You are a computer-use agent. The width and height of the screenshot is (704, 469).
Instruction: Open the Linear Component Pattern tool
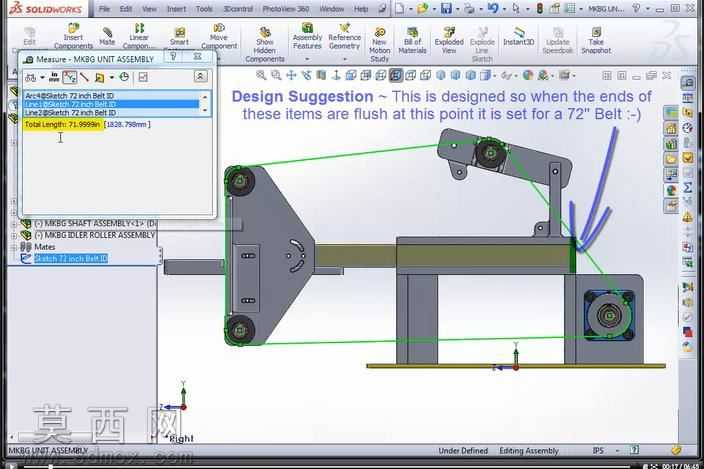click(x=139, y=36)
